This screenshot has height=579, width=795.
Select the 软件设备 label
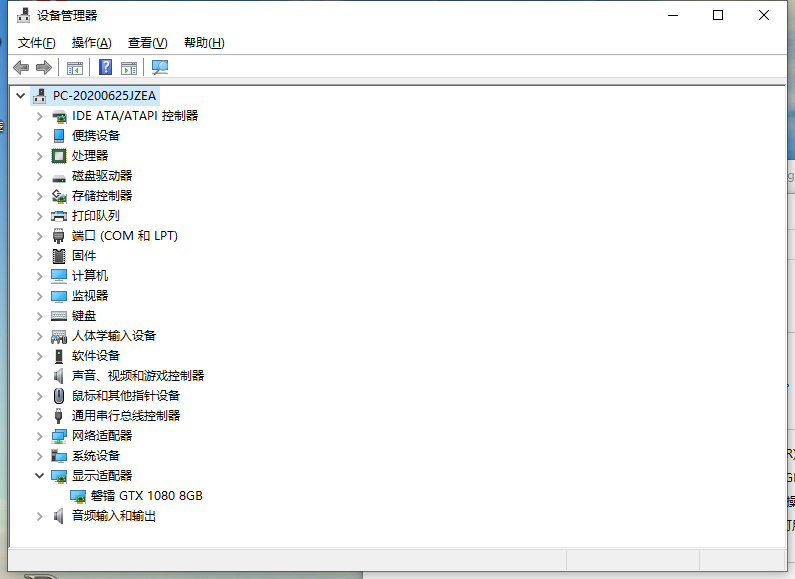(96, 356)
